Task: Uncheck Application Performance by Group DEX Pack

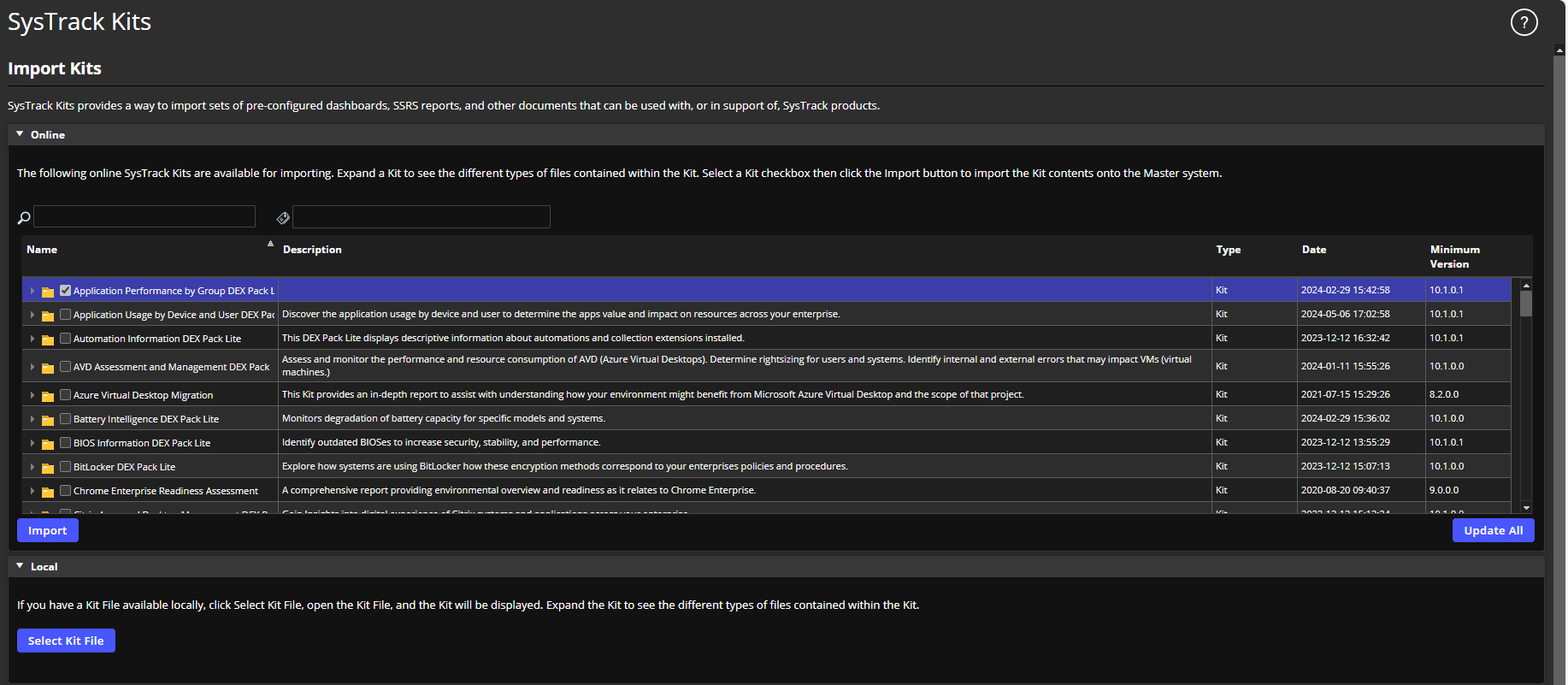Action: point(65,291)
